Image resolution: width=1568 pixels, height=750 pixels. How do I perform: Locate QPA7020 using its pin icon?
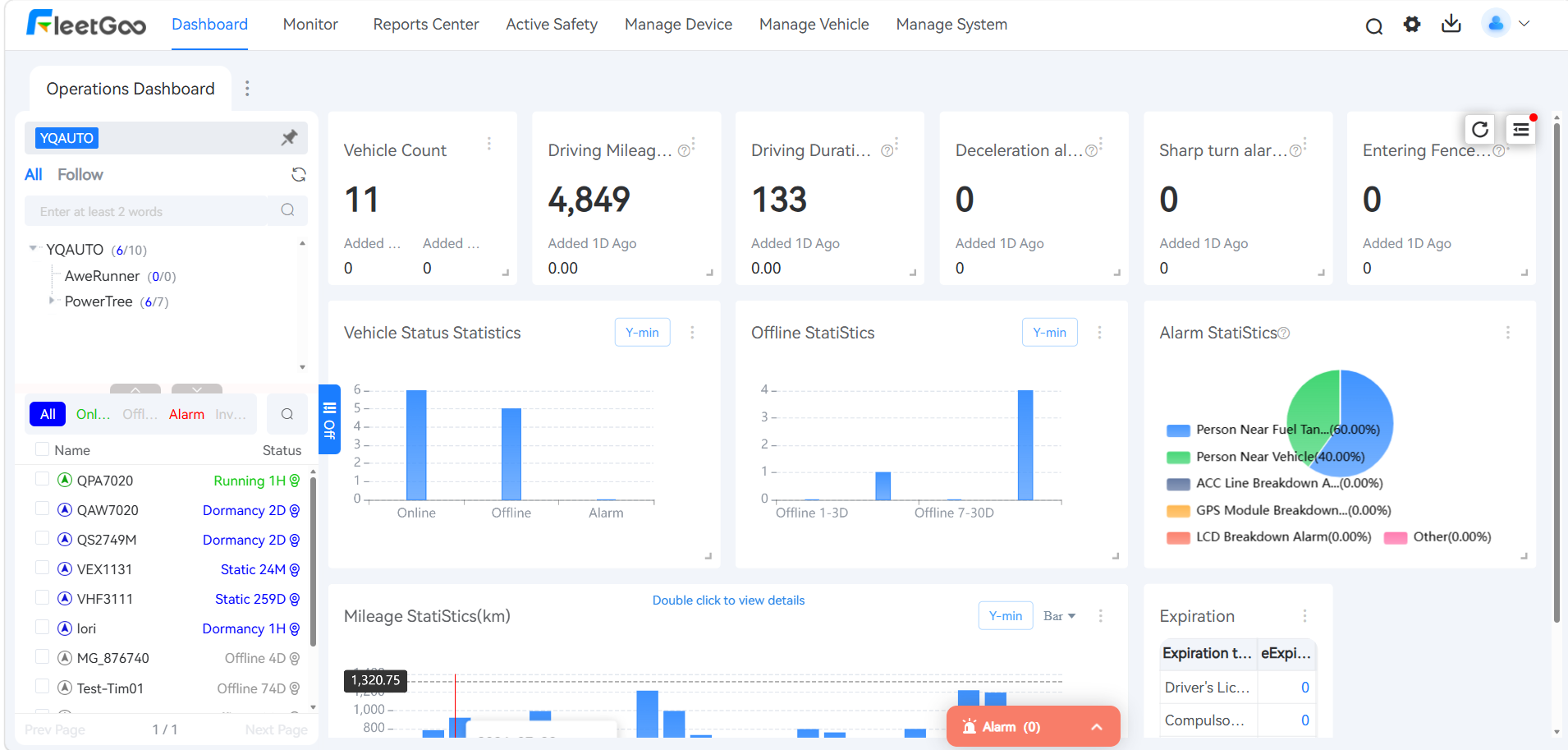pyautogui.click(x=295, y=481)
